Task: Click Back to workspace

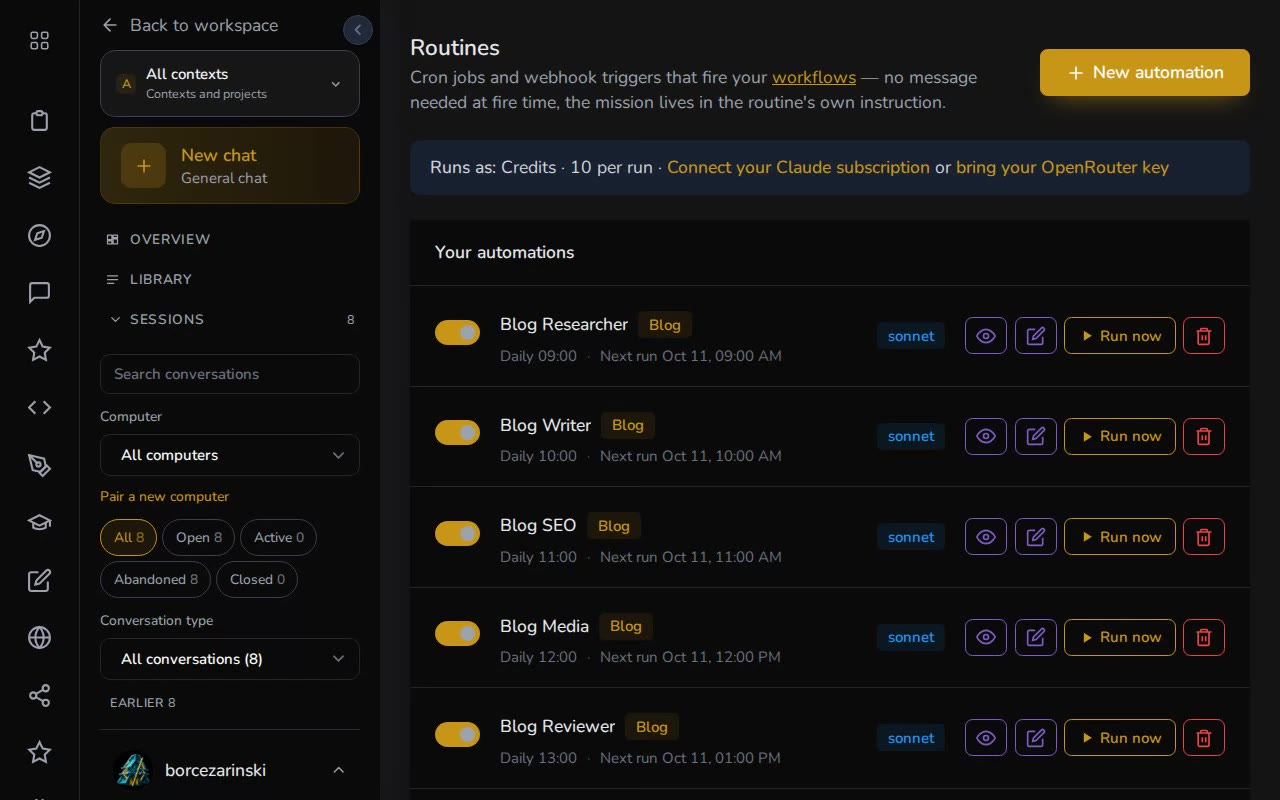Action: [191, 25]
